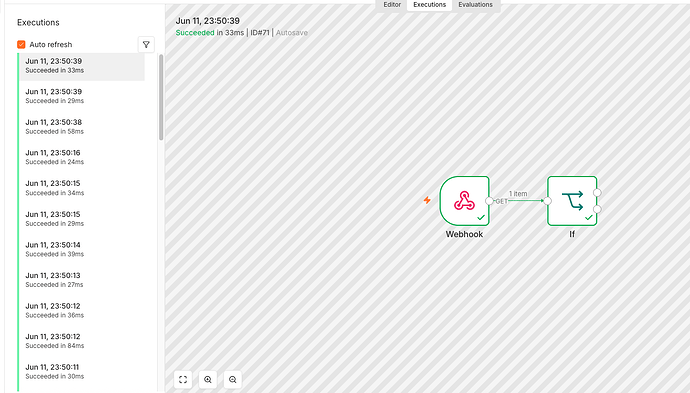This screenshot has width=690, height=393.
Task: Click the 'Webhook' node name label
Action: [464, 234]
